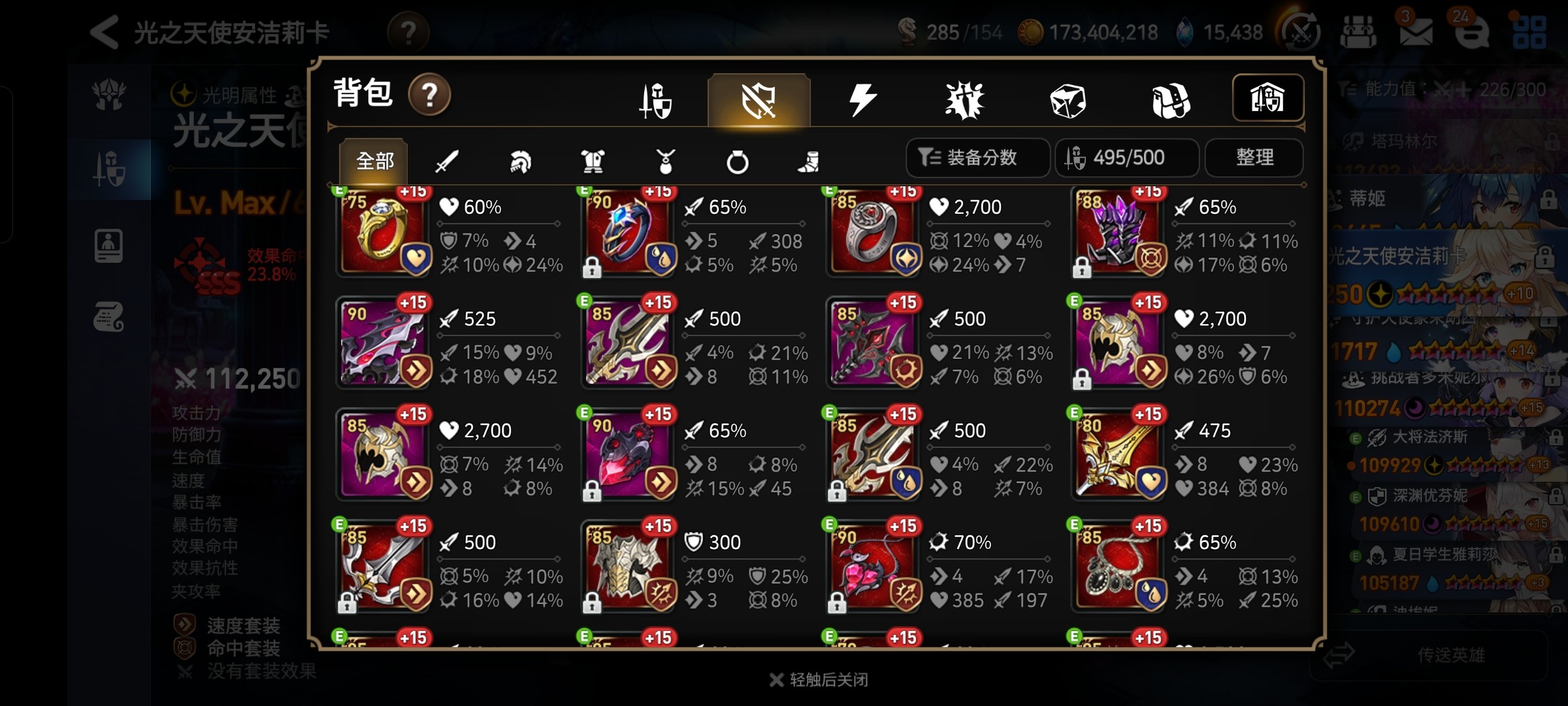This screenshot has height=706, width=1568.
Task: Open the lightning bolt inventory category
Action: [862, 100]
